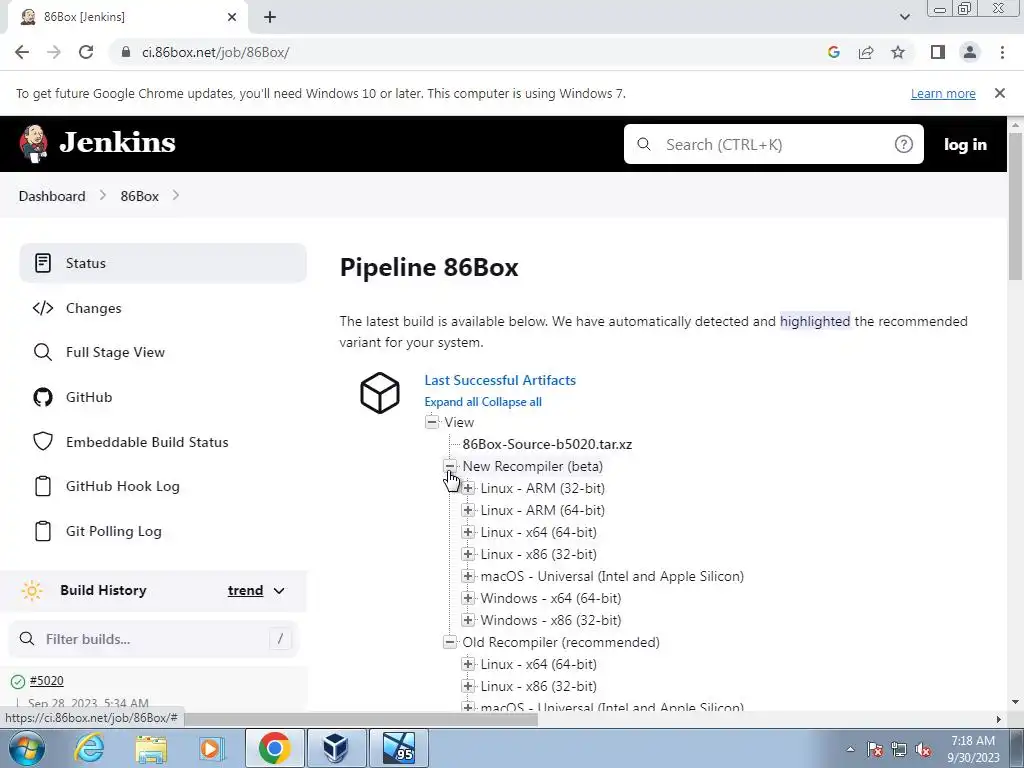The image size is (1024, 768).
Task: Open the Chrome three-dot menu
Action: [1002, 52]
